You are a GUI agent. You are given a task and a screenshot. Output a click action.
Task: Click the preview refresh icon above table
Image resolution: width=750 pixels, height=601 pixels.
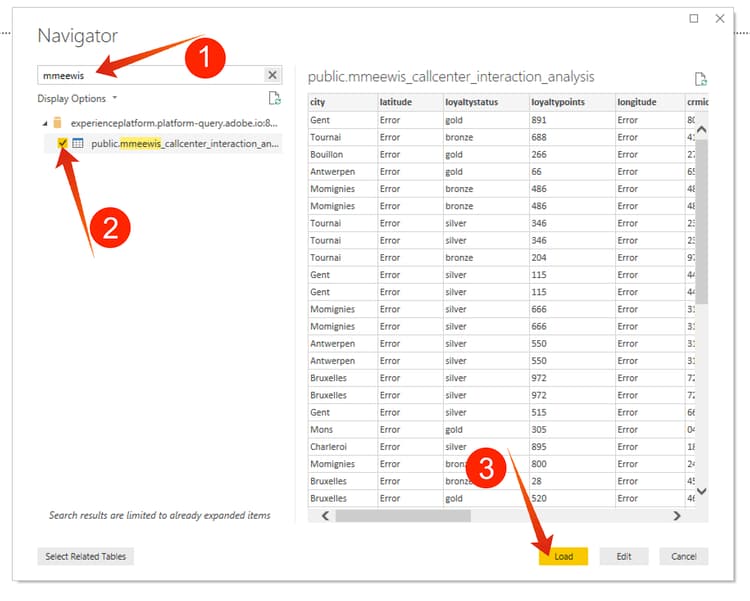[x=701, y=79]
